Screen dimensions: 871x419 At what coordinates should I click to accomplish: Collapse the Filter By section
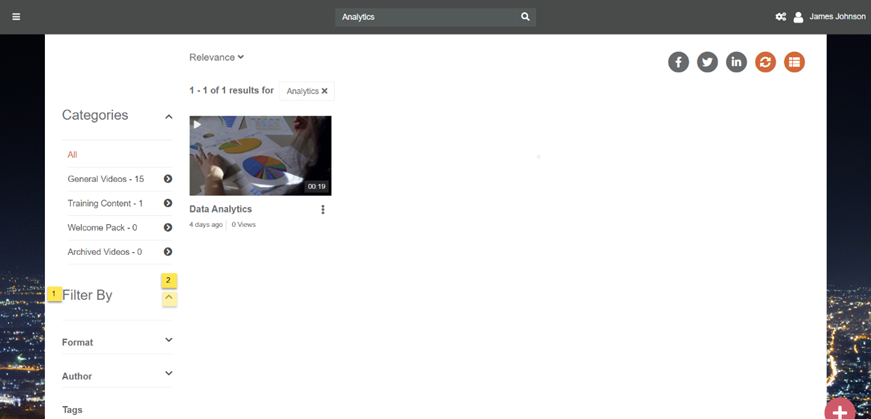pyautogui.click(x=169, y=298)
